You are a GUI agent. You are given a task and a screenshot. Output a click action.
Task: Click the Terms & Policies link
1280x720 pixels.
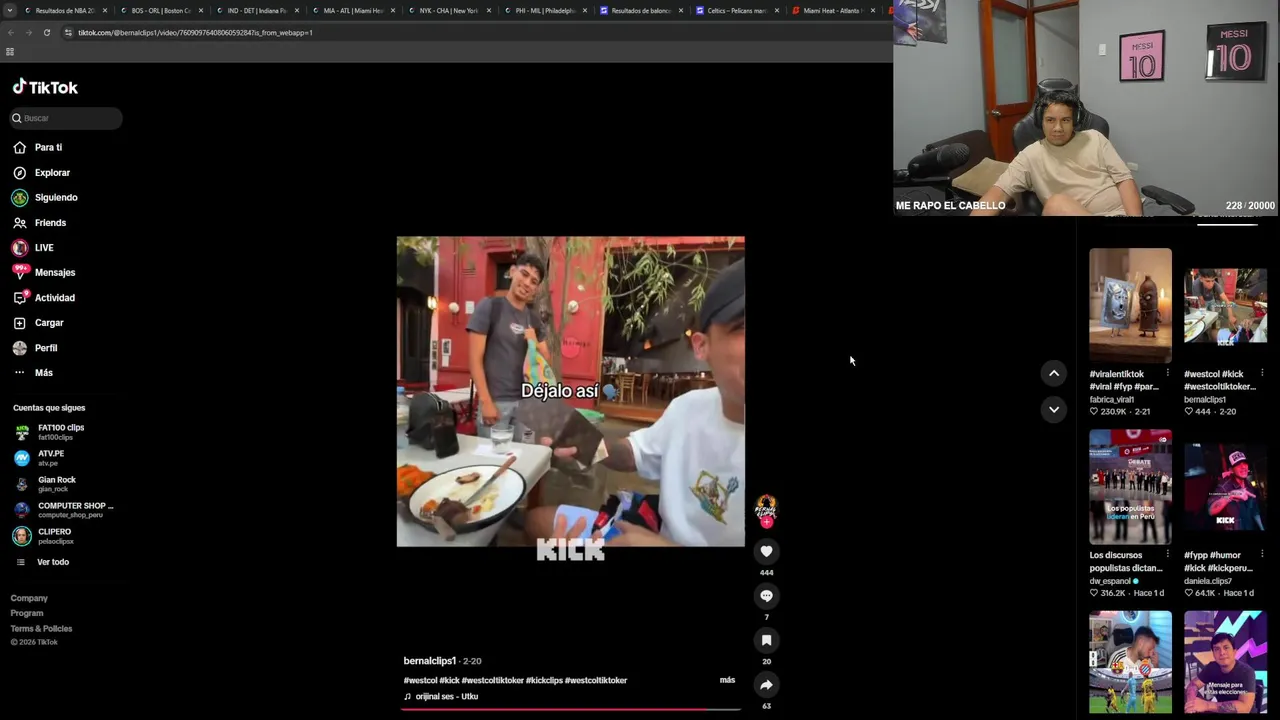tap(41, 629)
